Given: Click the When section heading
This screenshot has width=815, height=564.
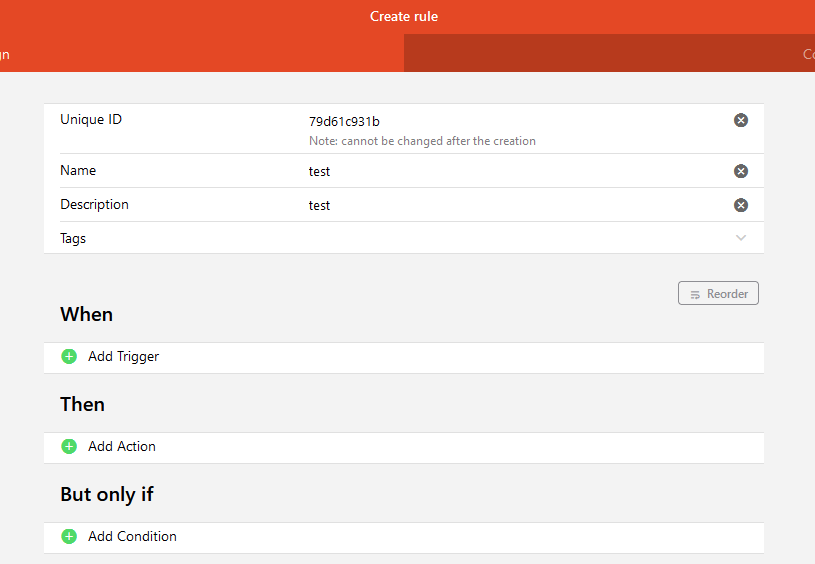Looking at the screenshot, I should pos(86,314).
